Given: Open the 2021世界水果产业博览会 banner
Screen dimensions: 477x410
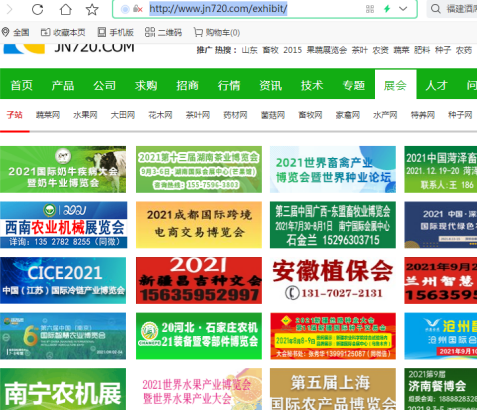Looking at the screenshot, I should 199,389.
